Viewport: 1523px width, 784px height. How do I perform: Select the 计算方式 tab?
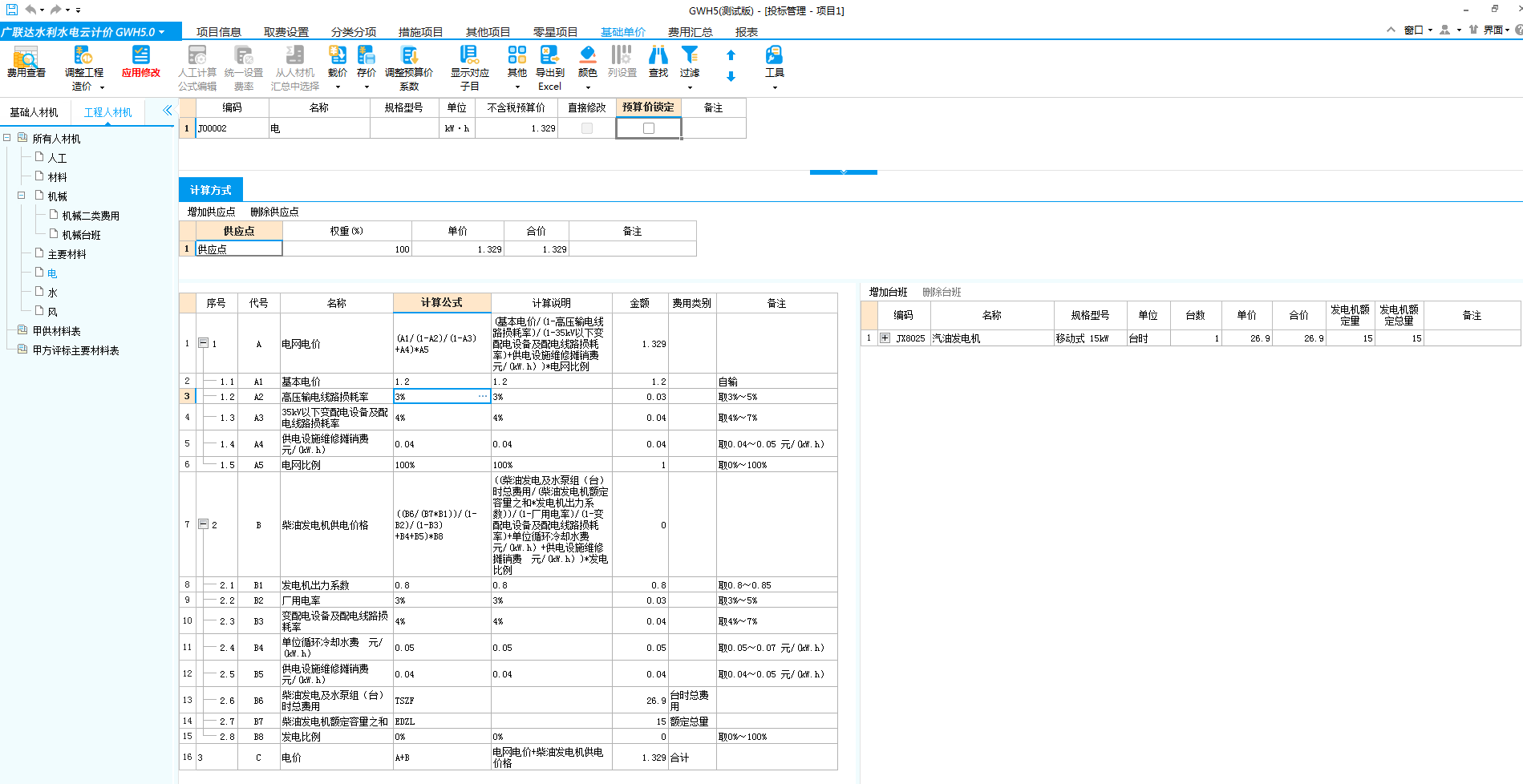[210, 190]
